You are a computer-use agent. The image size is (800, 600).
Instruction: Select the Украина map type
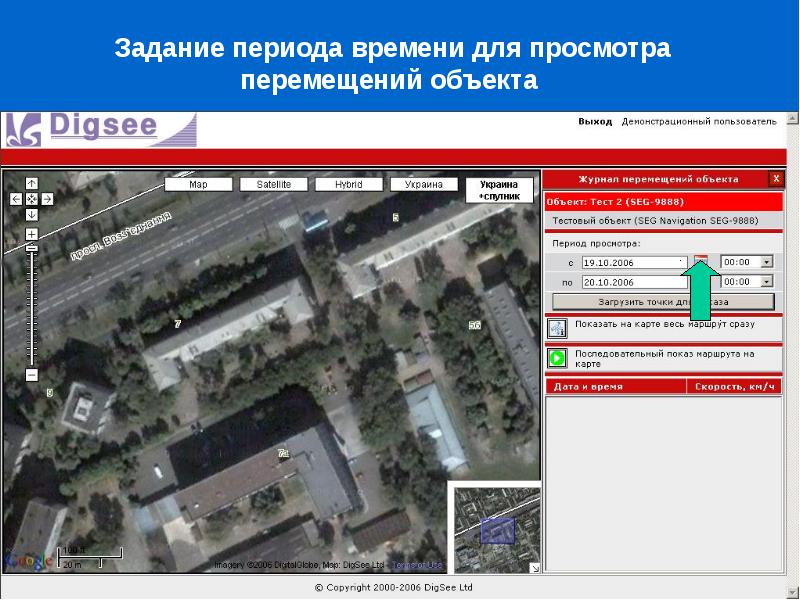423,185
